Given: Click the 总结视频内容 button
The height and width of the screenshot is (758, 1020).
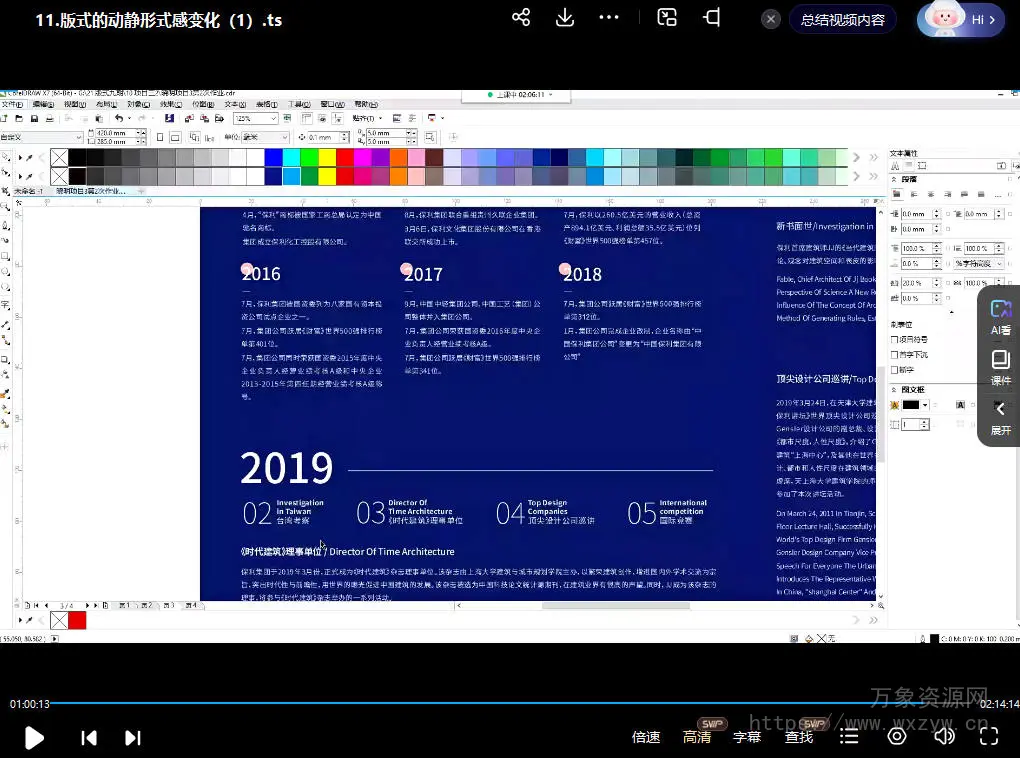Looking at the screenshot, I should tap(842, 20).
